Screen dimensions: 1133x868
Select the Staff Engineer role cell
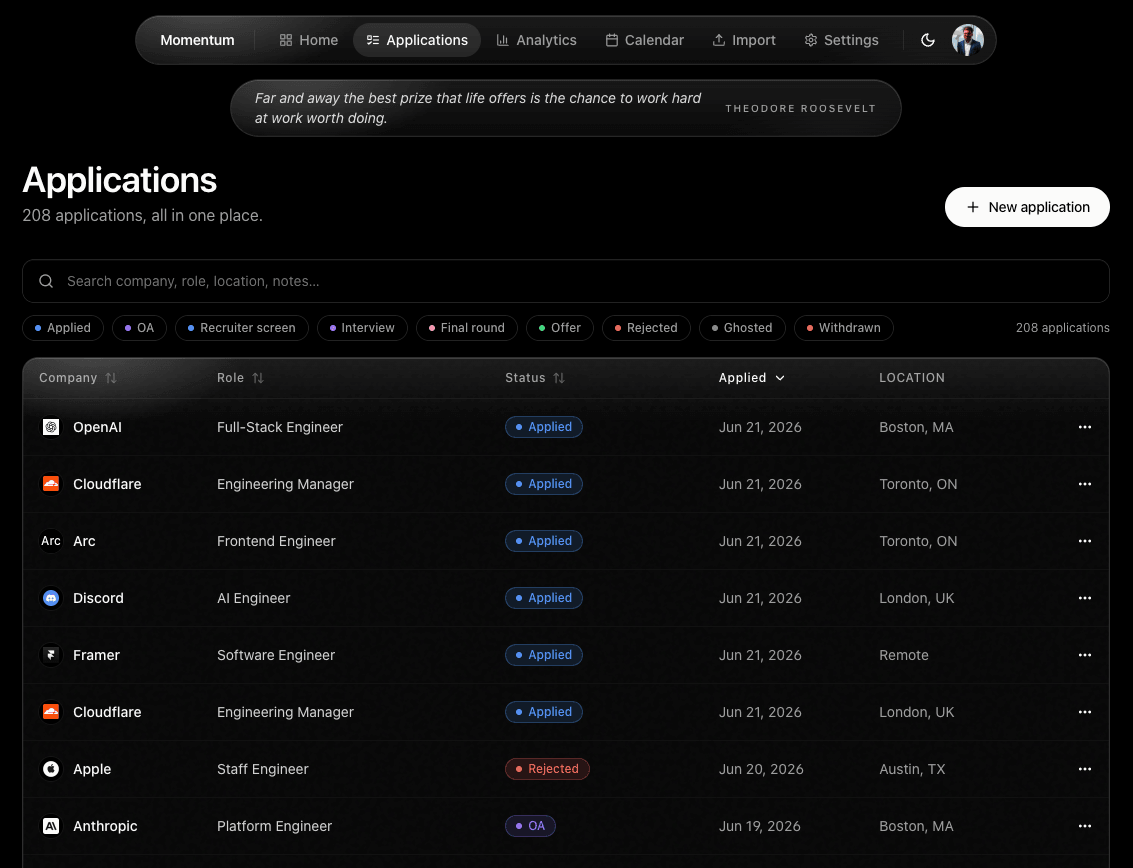[x=262, y=769]
